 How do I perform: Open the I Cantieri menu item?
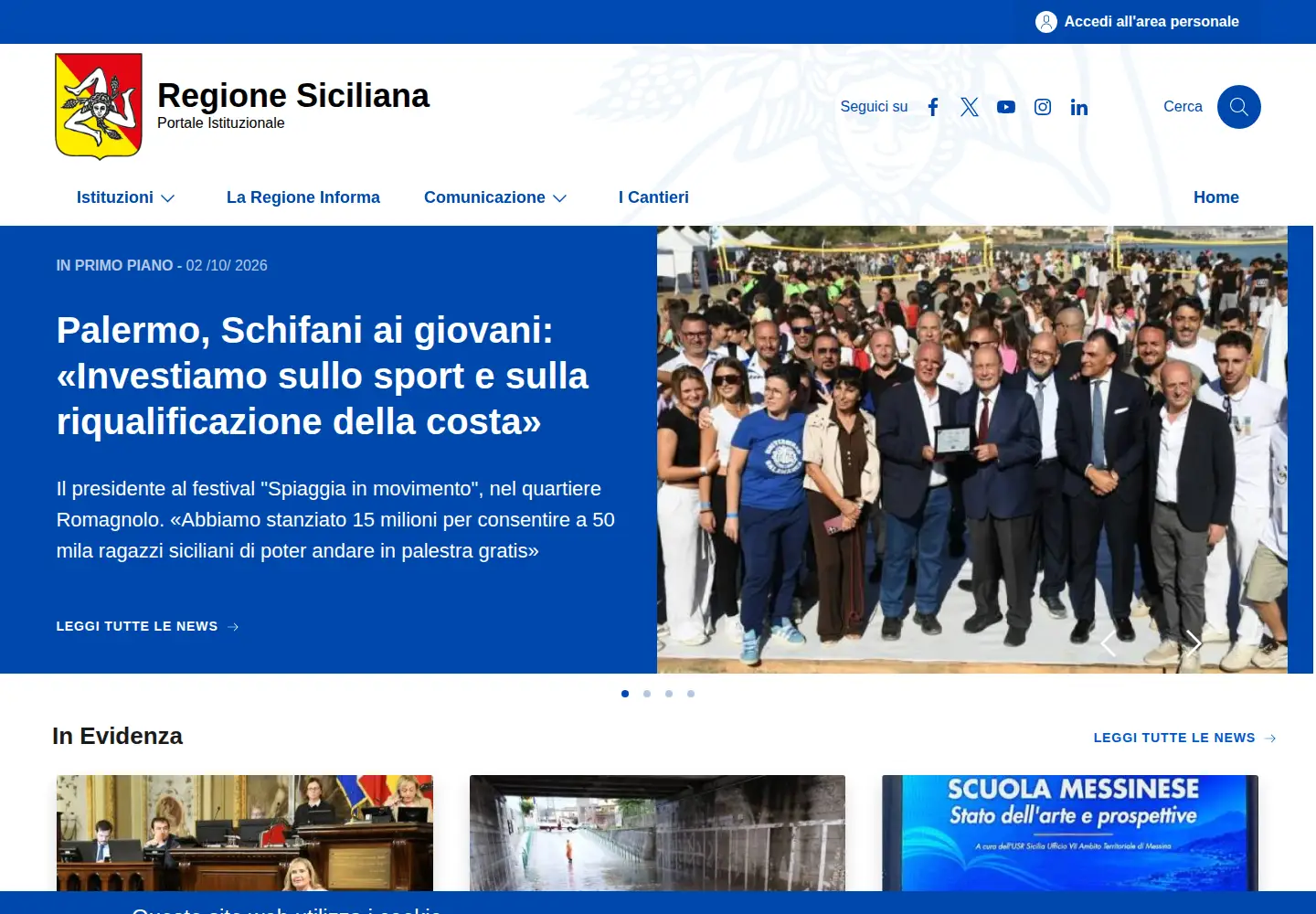pos(653,197)
